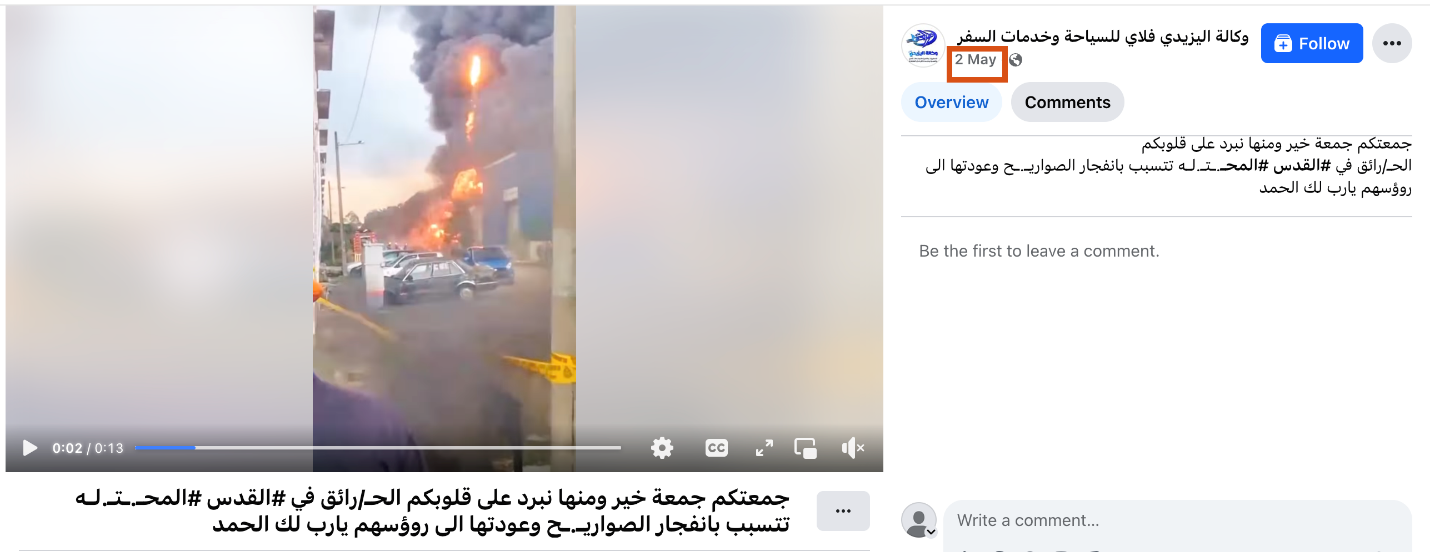Open the page profile picture
Viewport: 1430px width, 552px height.
[x=922, y=45]
